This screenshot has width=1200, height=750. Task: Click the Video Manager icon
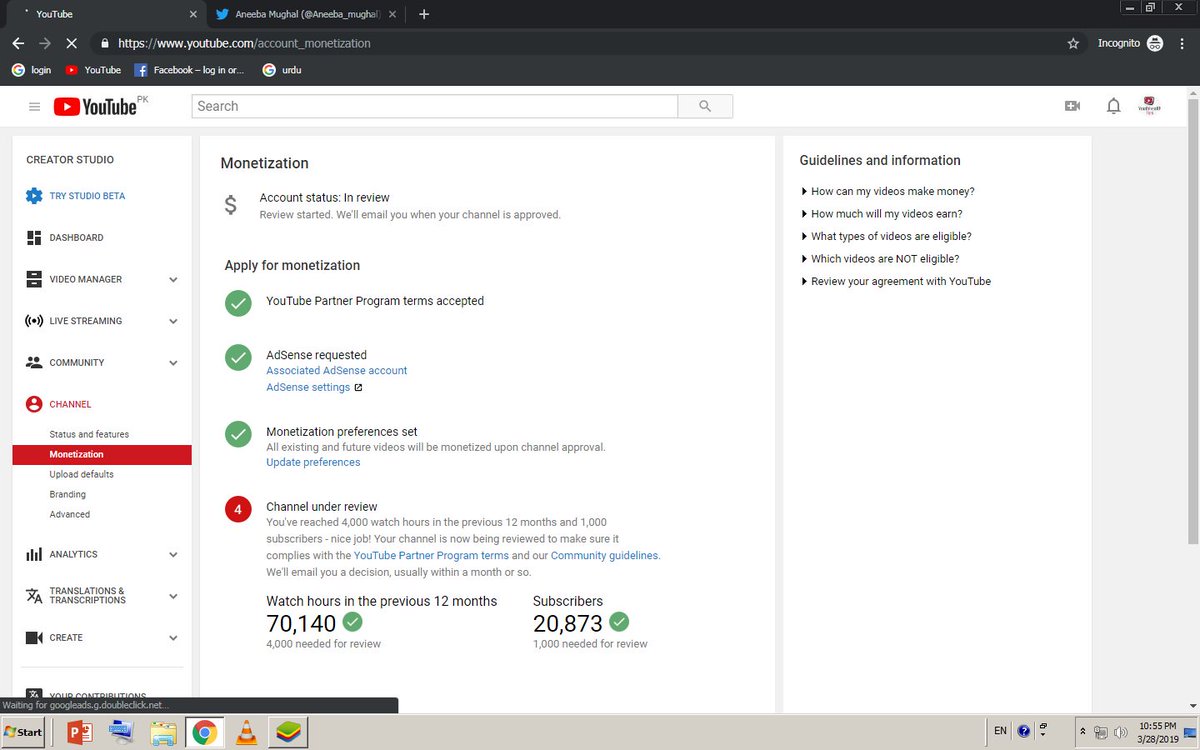(x=34, y=280)
